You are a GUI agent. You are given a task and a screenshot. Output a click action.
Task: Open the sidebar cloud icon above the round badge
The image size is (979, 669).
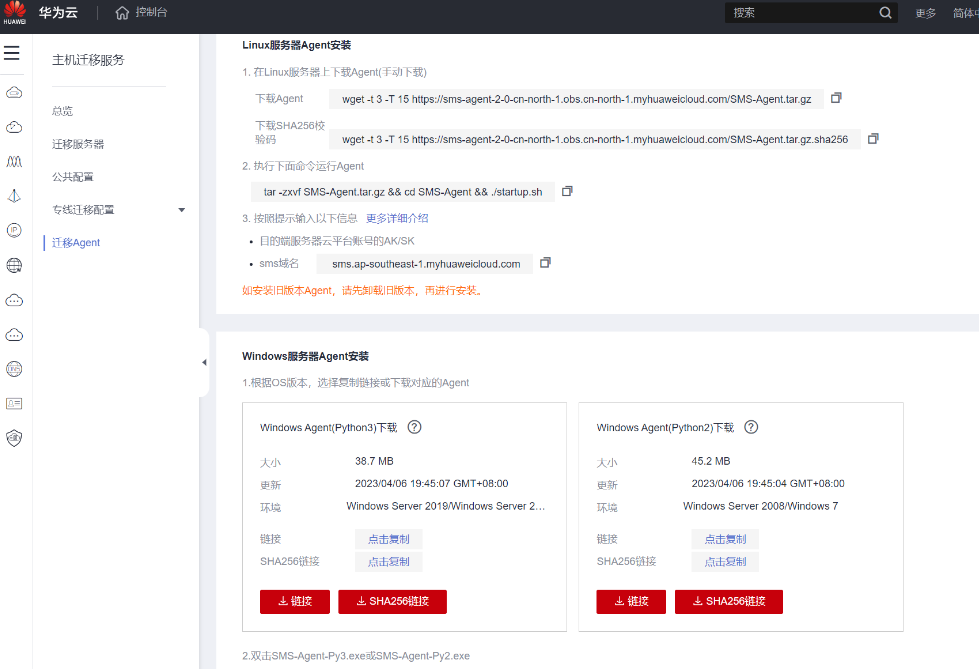click(x=14, y=335)
